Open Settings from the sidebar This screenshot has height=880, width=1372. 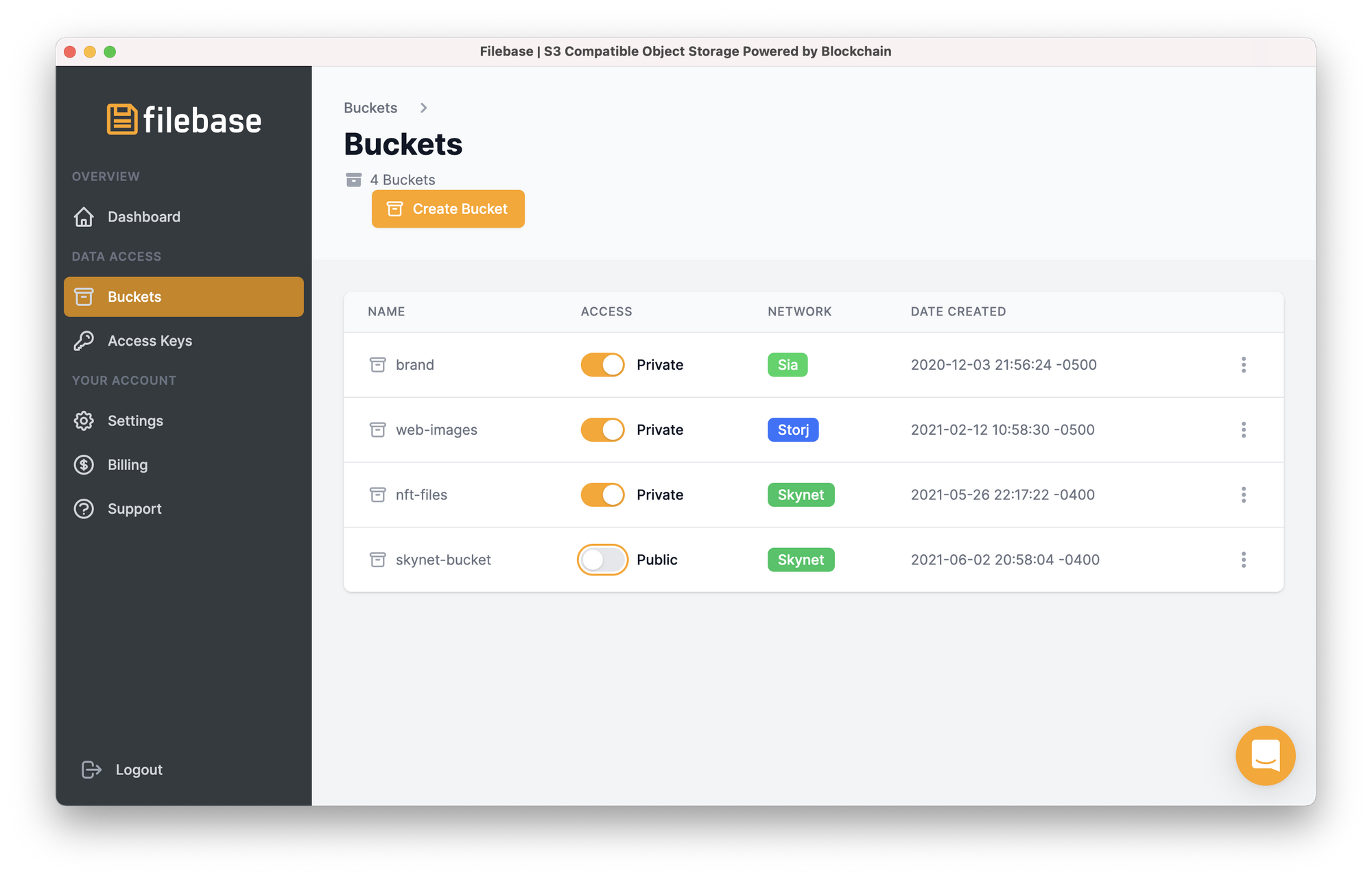(x=184, y=420)
